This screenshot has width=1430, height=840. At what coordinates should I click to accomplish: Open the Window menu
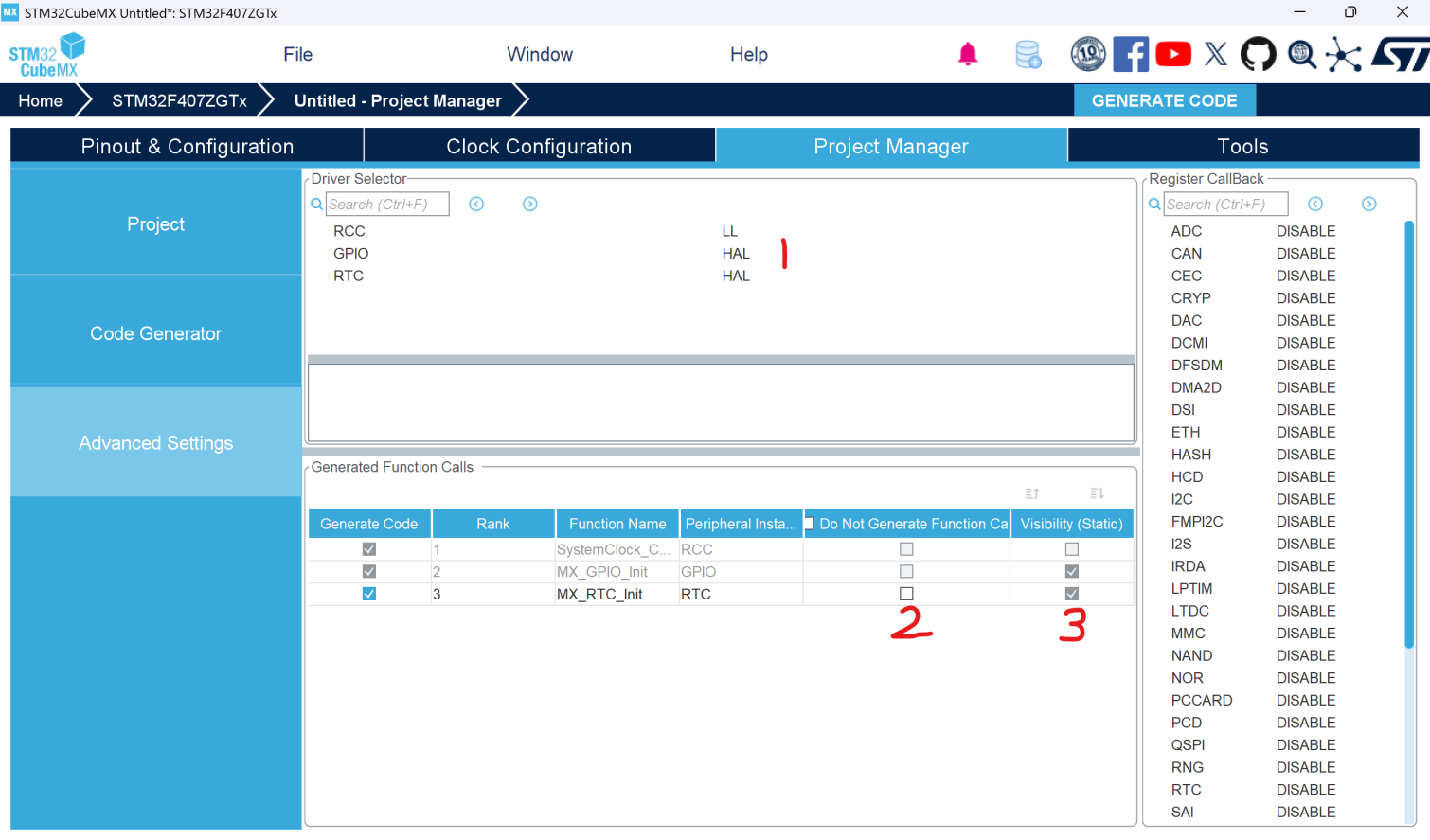coord(540,54)
